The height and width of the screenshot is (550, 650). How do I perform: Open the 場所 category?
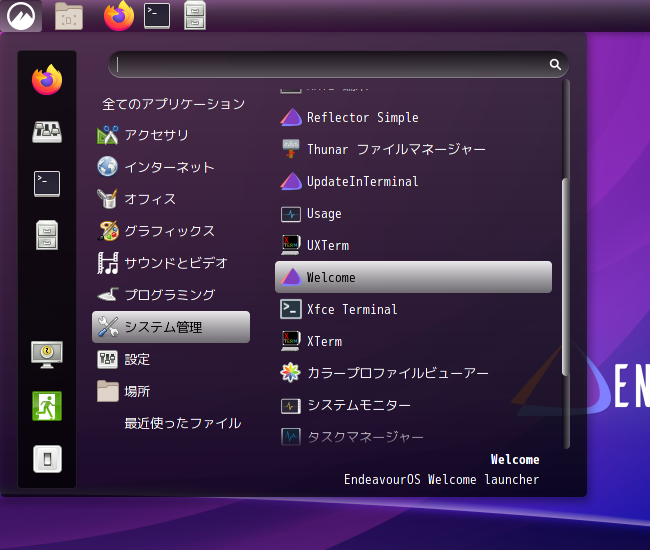(x=171, y=391)
